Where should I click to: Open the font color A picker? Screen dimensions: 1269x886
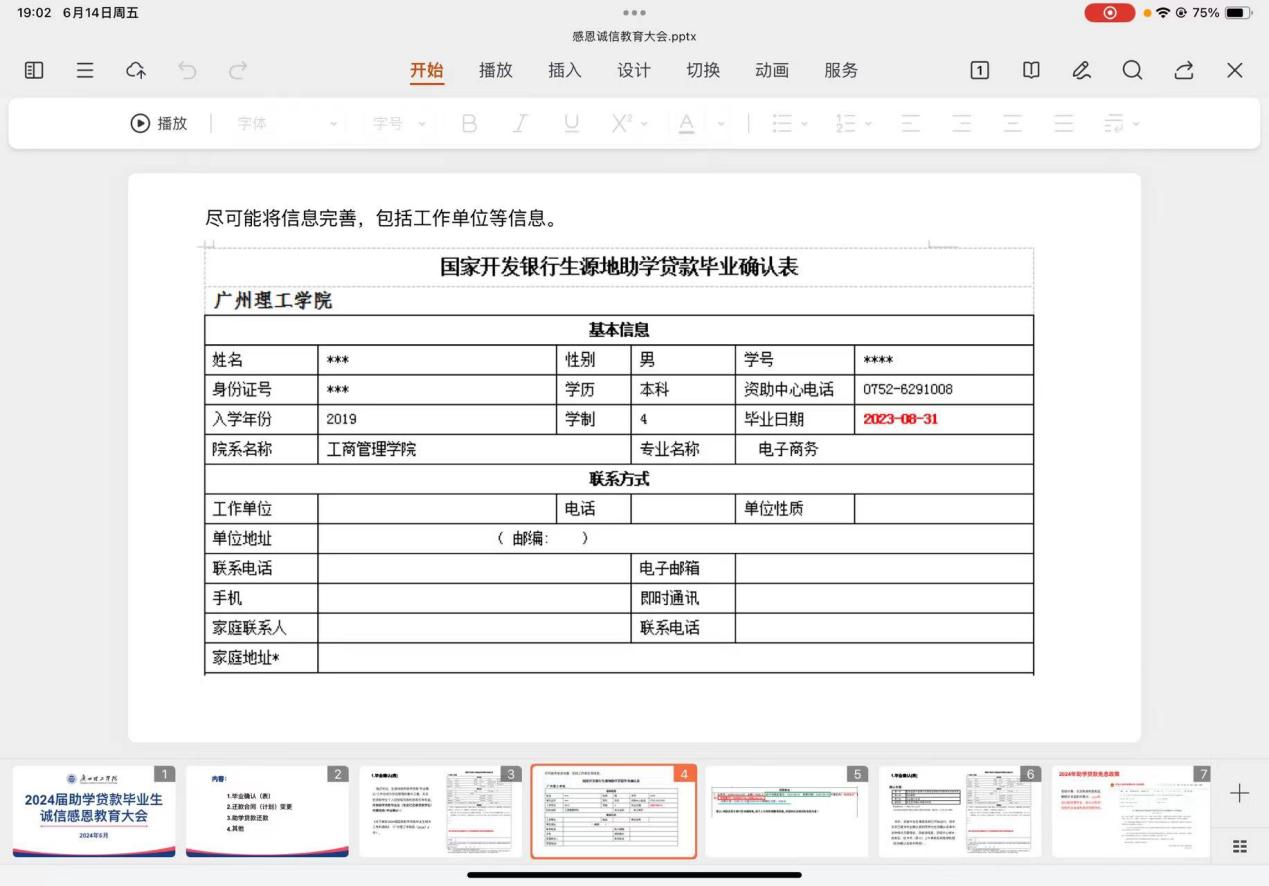tap(687, 123)
